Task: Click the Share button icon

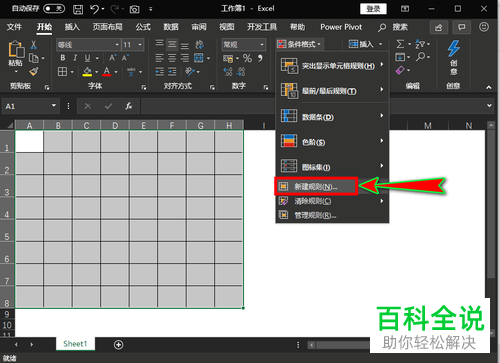Action: tap(439, 27)
